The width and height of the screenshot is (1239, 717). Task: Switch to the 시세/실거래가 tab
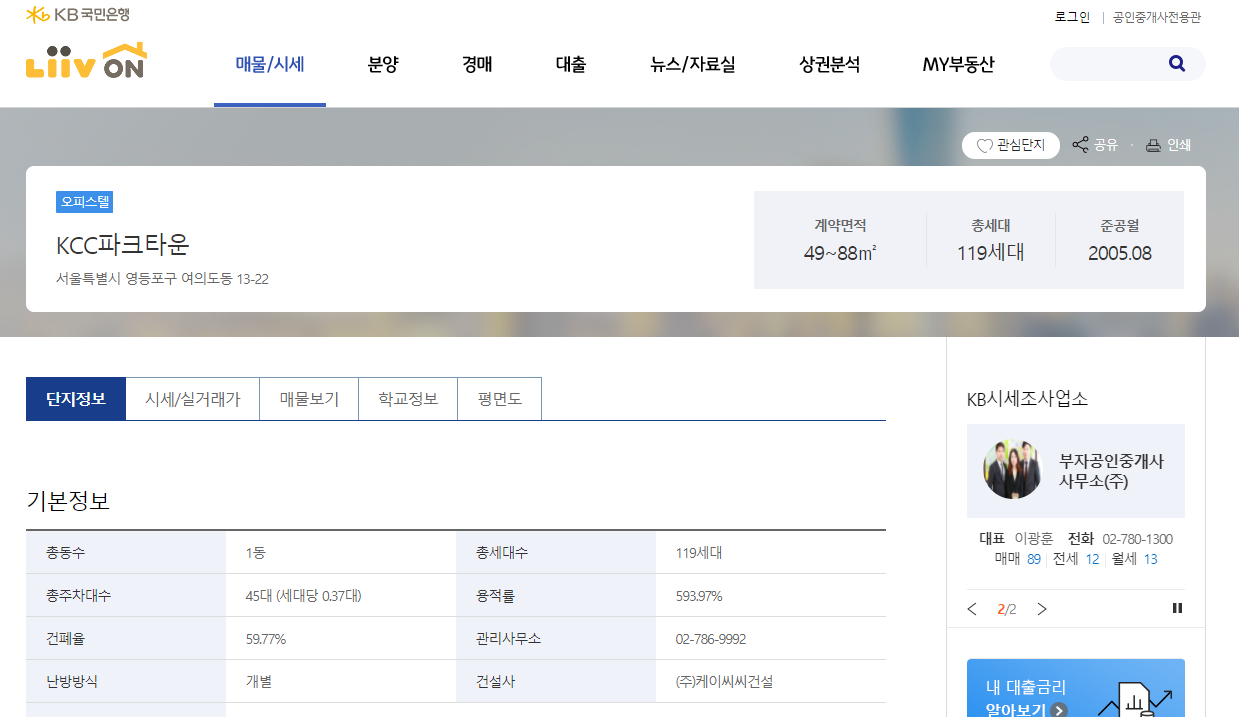193,399
